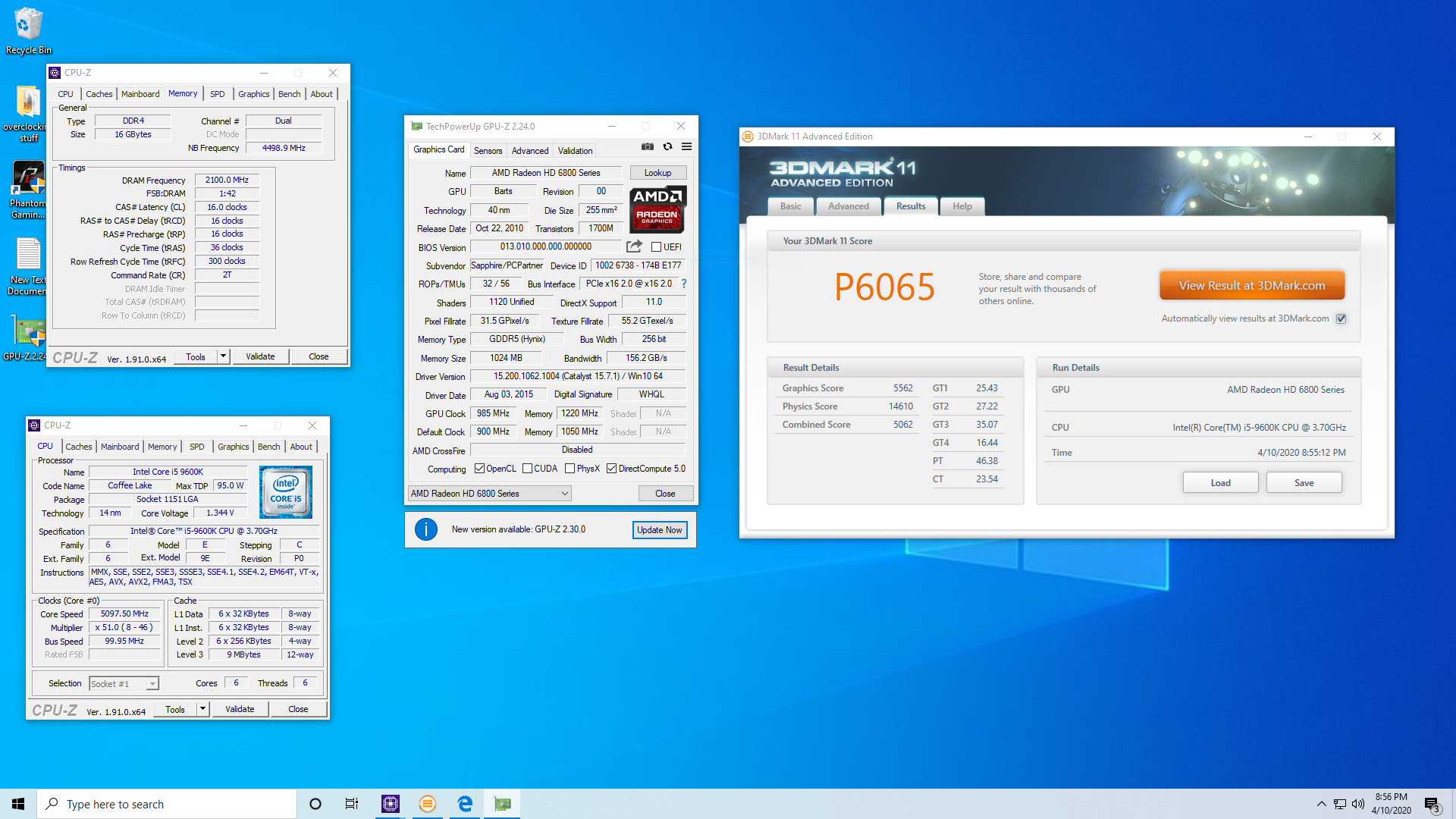1456x819 pixels.
Task: Toggle CUDA checkbox in GPU-Z
Action: [527, 469]
